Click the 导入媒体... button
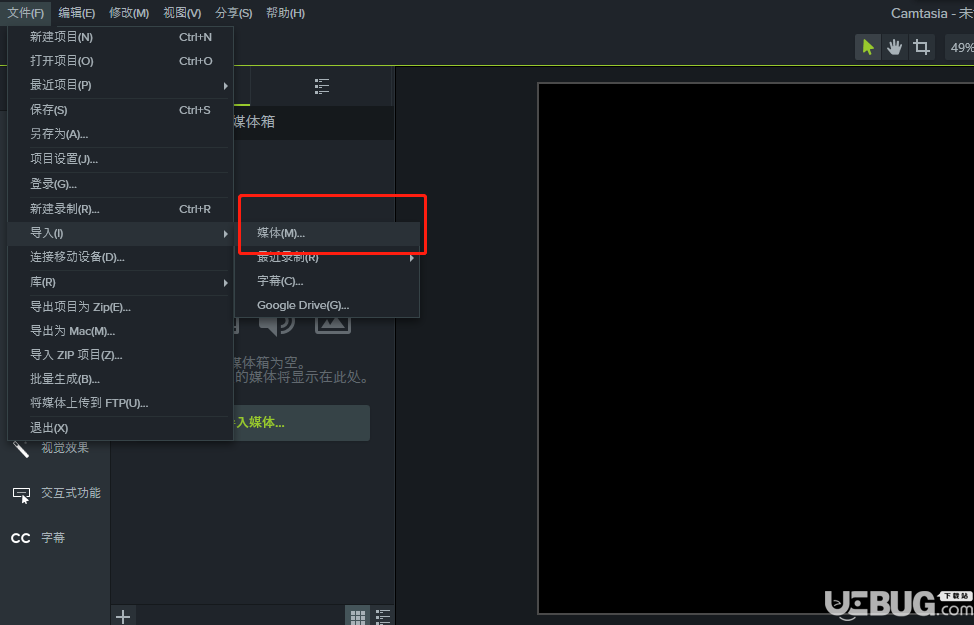Viewport: 974px width, 625px height. pos(301,423)
